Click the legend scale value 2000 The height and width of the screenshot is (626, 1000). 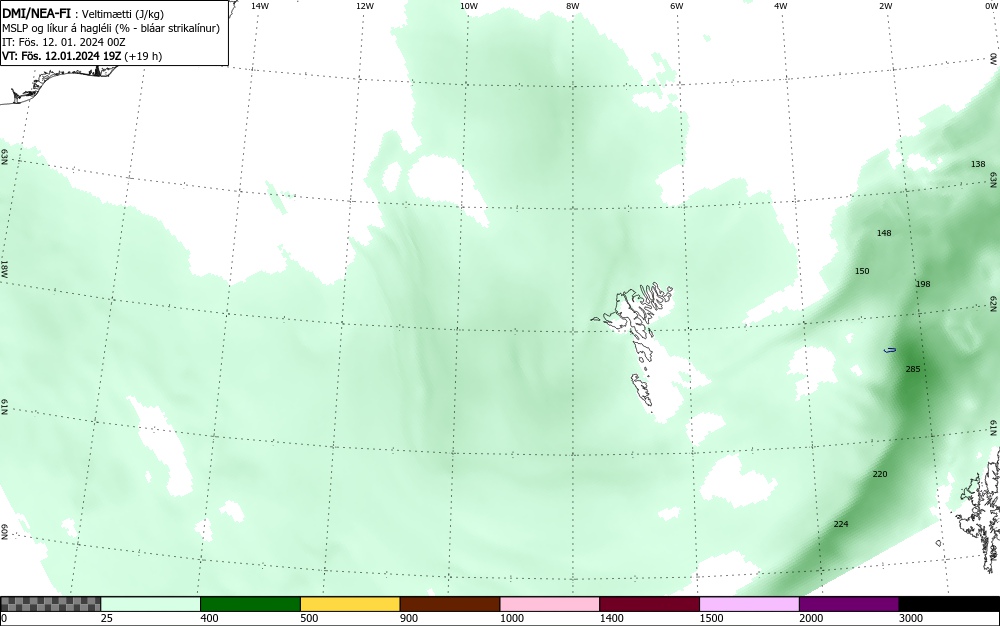[x=811, y=618]
